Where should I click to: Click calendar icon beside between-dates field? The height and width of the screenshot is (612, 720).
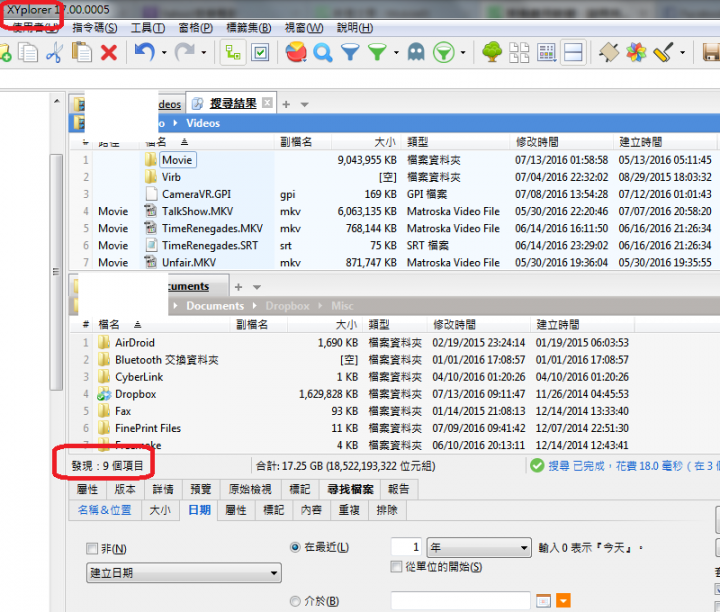click(543, 601)
